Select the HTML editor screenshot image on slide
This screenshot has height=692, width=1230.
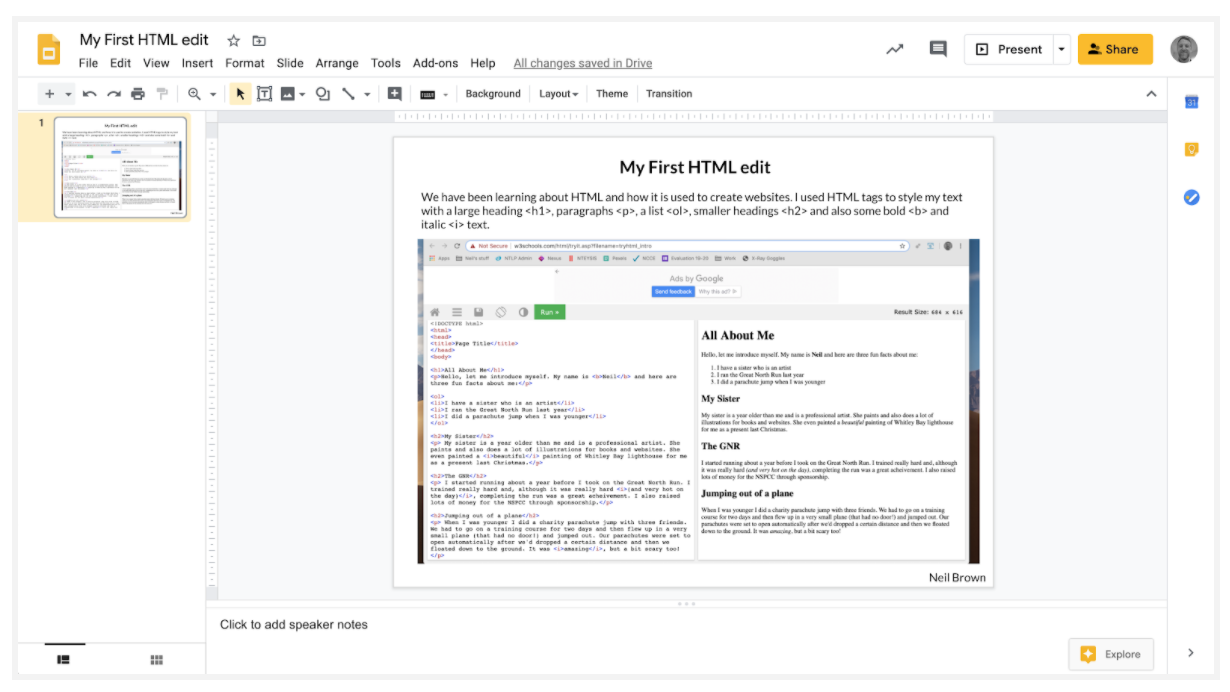click(x=699, y=401)
